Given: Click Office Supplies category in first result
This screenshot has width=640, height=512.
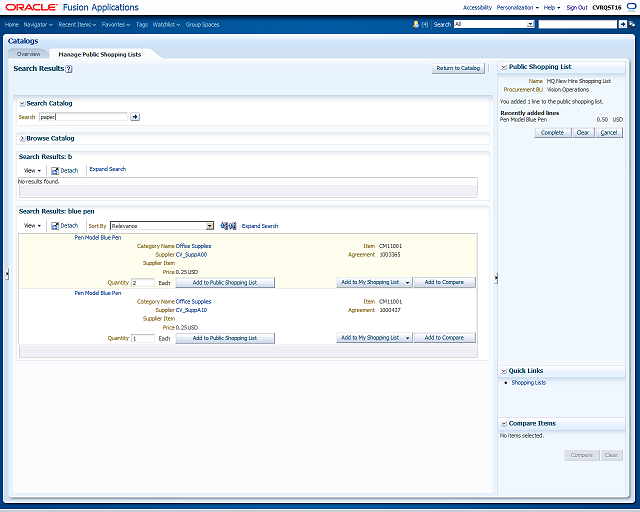Looking at the screenshot, I should [x=193, y=246].
